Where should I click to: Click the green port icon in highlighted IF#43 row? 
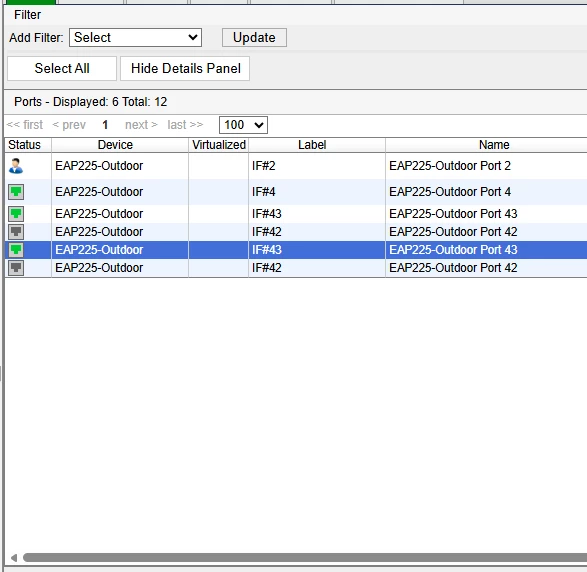tap(16, 250)
